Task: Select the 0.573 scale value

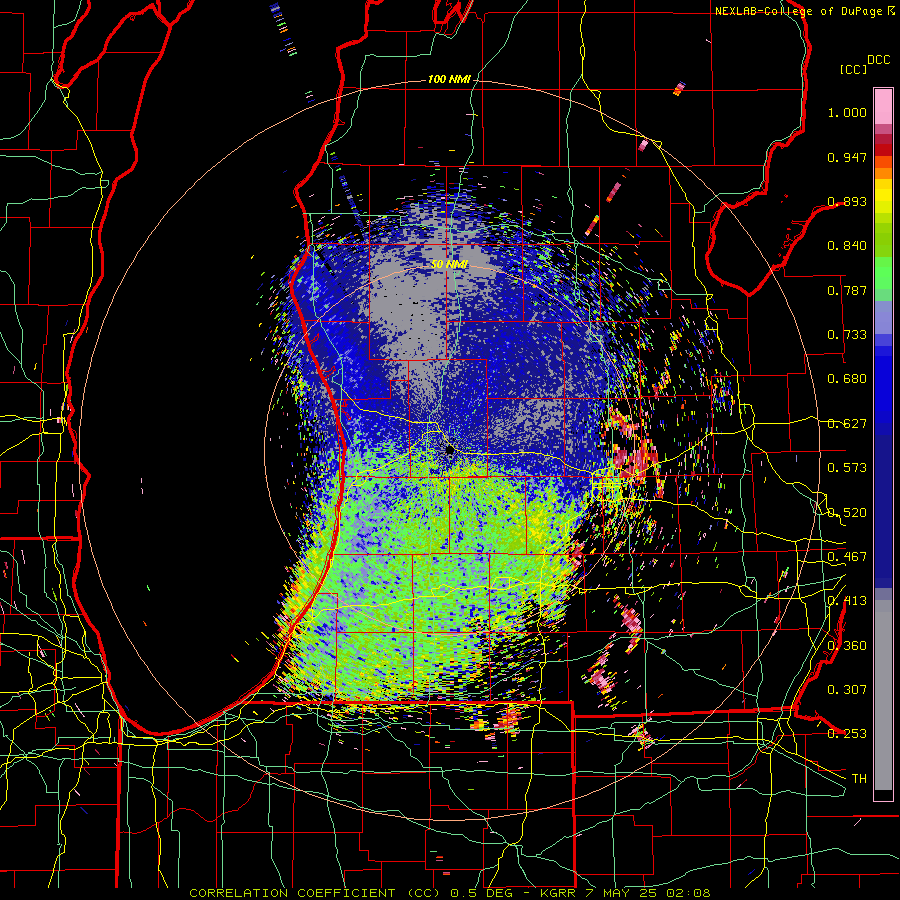Action: 847,468
